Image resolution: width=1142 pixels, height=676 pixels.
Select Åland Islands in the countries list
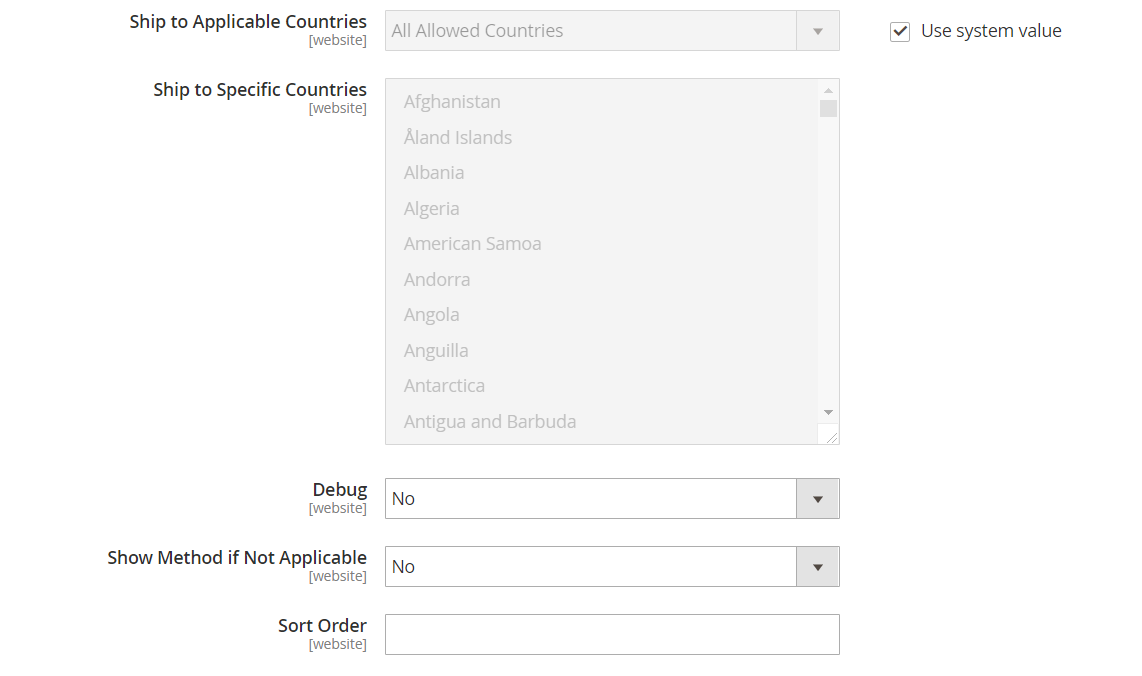pos(458,138)
